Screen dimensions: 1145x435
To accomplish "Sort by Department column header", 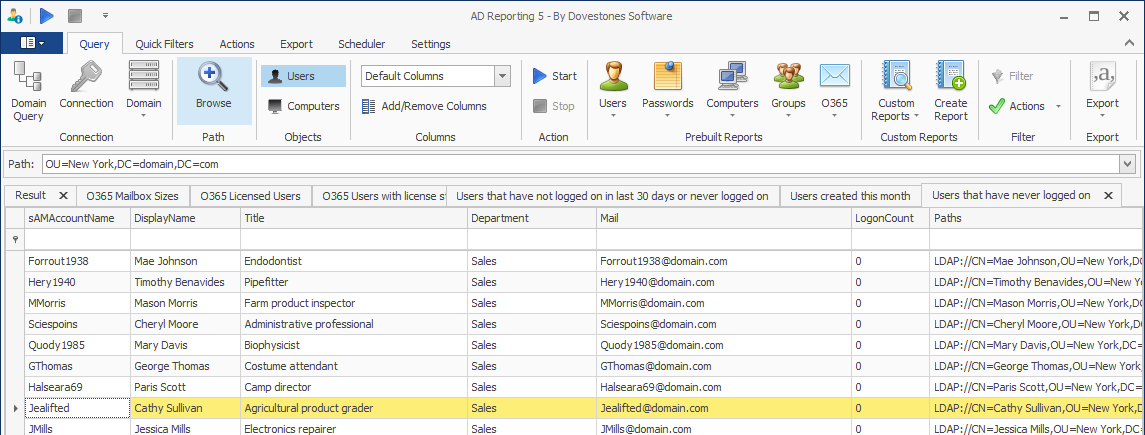I will click(x=532, y=218).
